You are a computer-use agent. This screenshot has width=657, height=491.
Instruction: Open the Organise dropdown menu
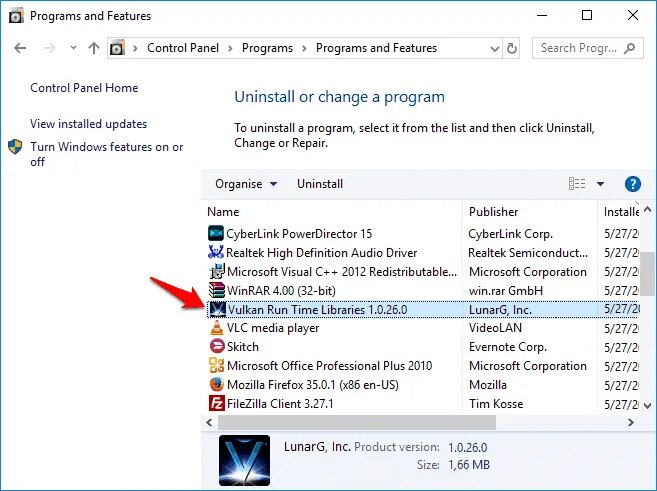point(246,184)
